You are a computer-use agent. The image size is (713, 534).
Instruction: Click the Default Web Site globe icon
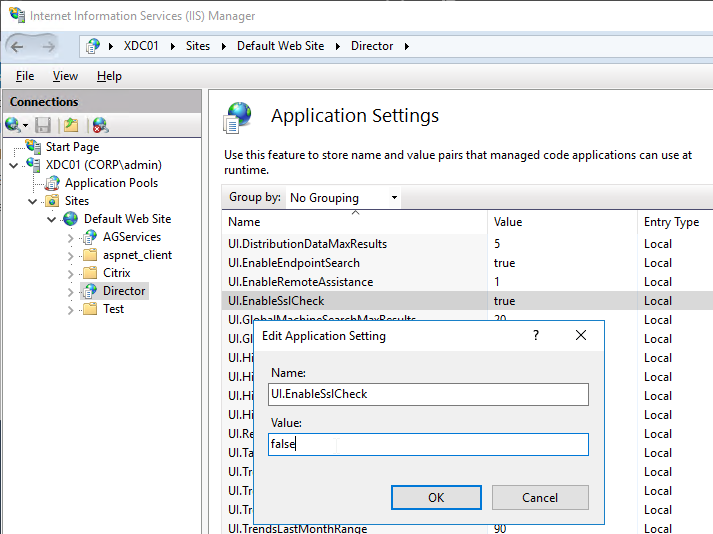coord(70,219)
